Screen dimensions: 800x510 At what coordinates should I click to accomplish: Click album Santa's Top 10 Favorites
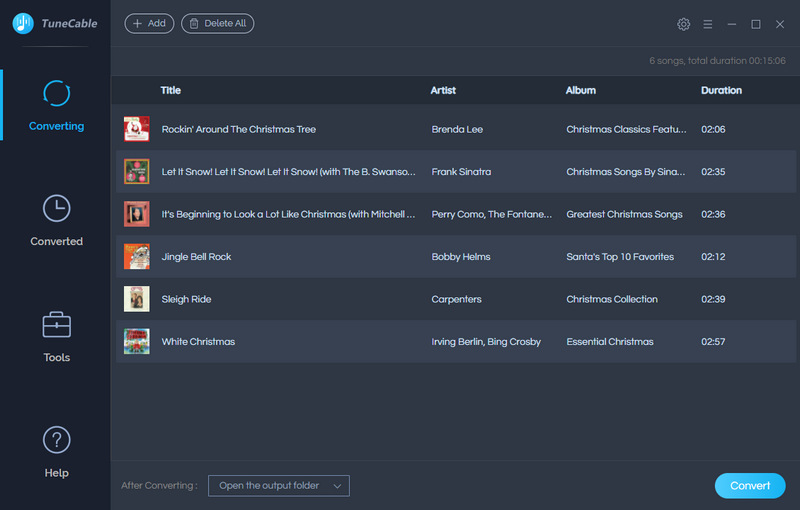(620, 257)
